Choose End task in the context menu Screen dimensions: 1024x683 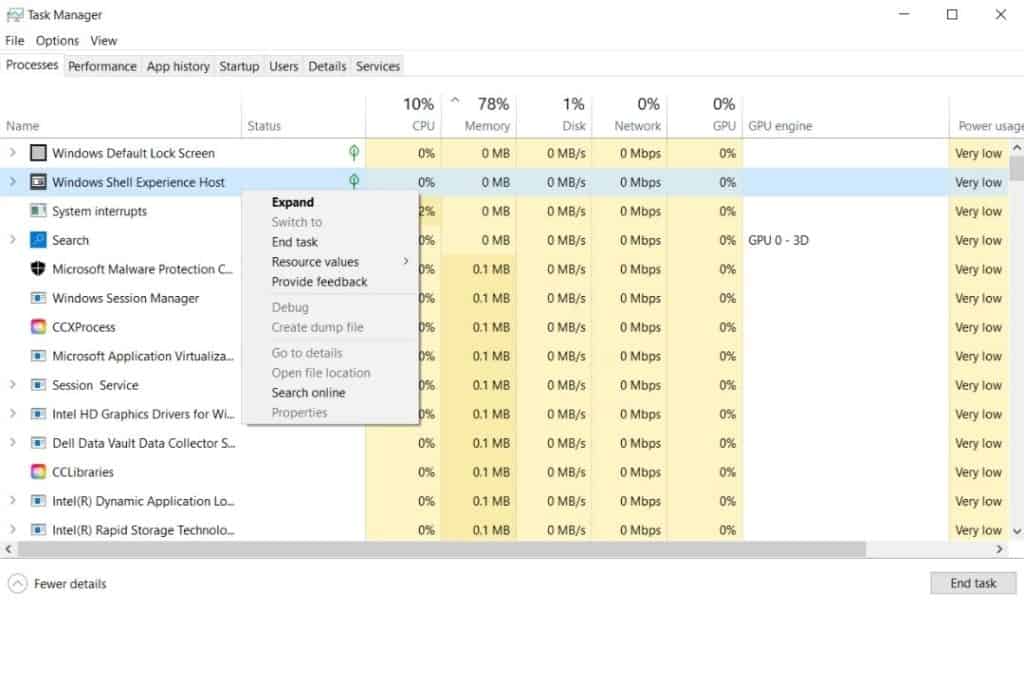click(x=332, y=242)
